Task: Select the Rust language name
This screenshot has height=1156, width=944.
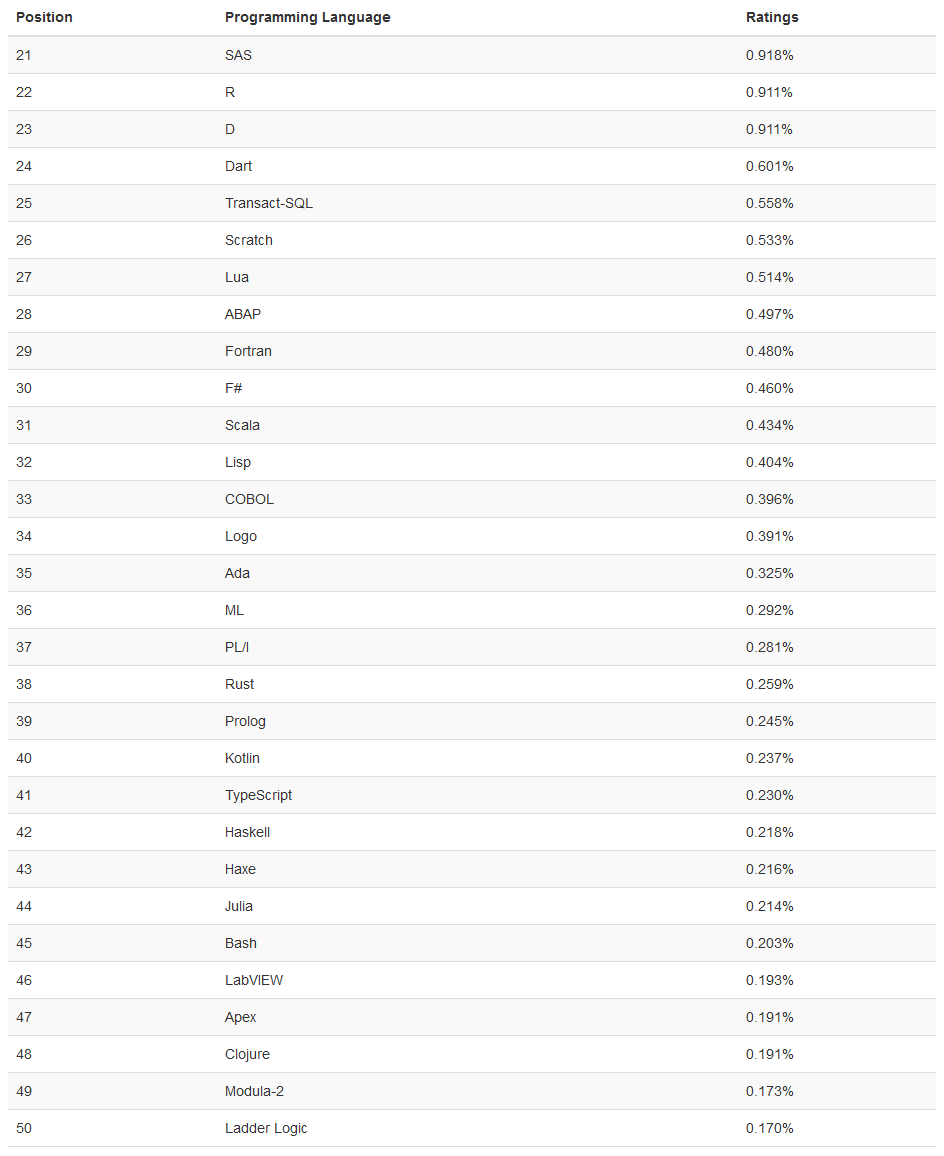Action: (x=239, y=684)
